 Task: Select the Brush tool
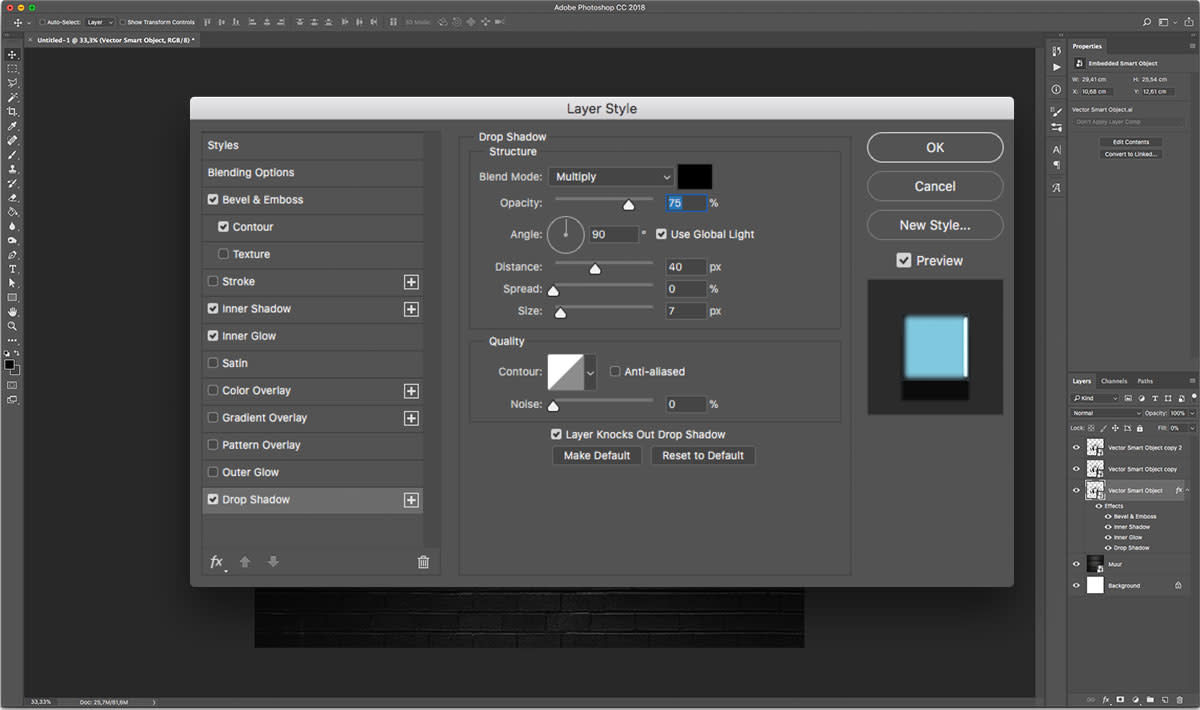click(13, 155)
